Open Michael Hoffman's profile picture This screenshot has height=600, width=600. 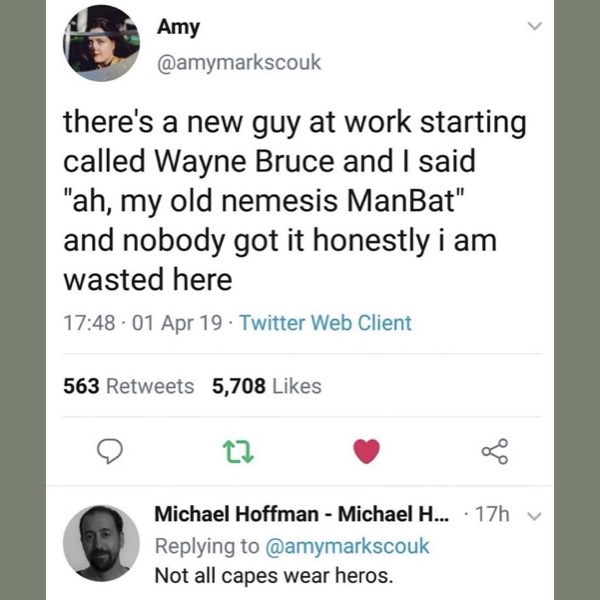(x=101, y=543)
